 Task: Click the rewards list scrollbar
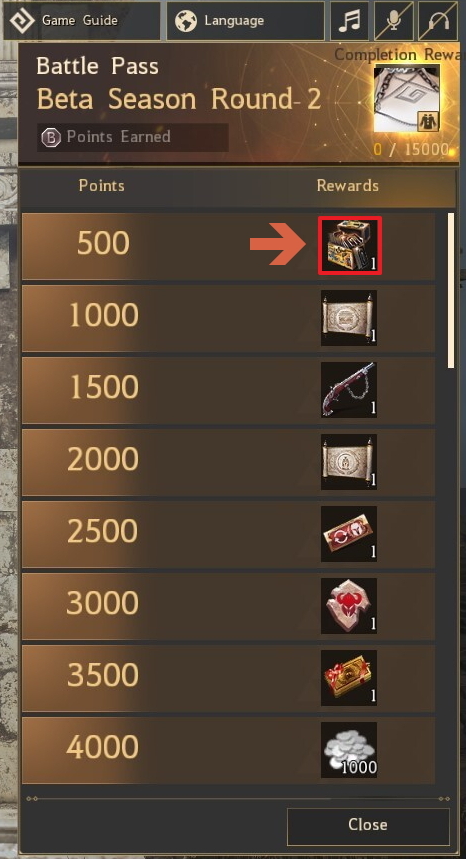pos(451,291)
